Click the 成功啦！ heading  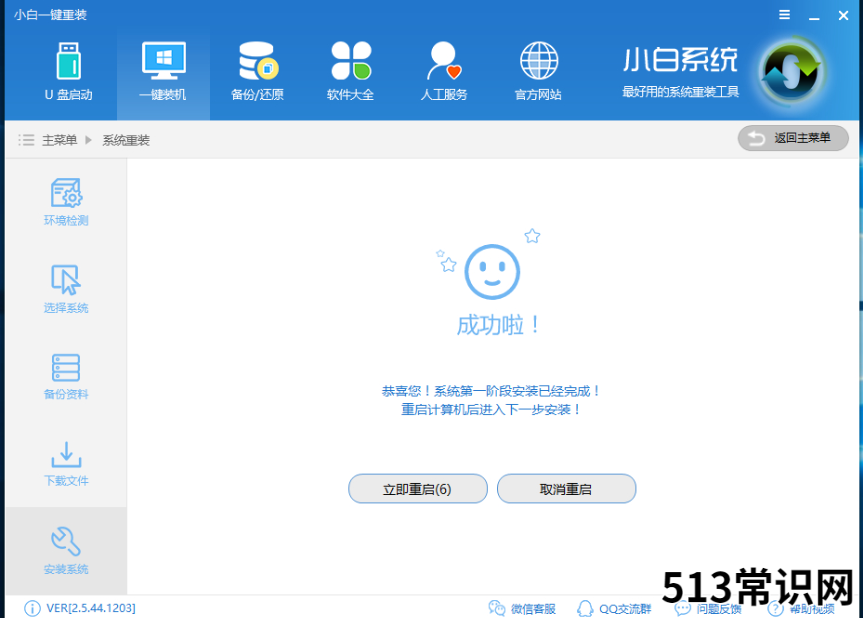click(x=498, y=325)
